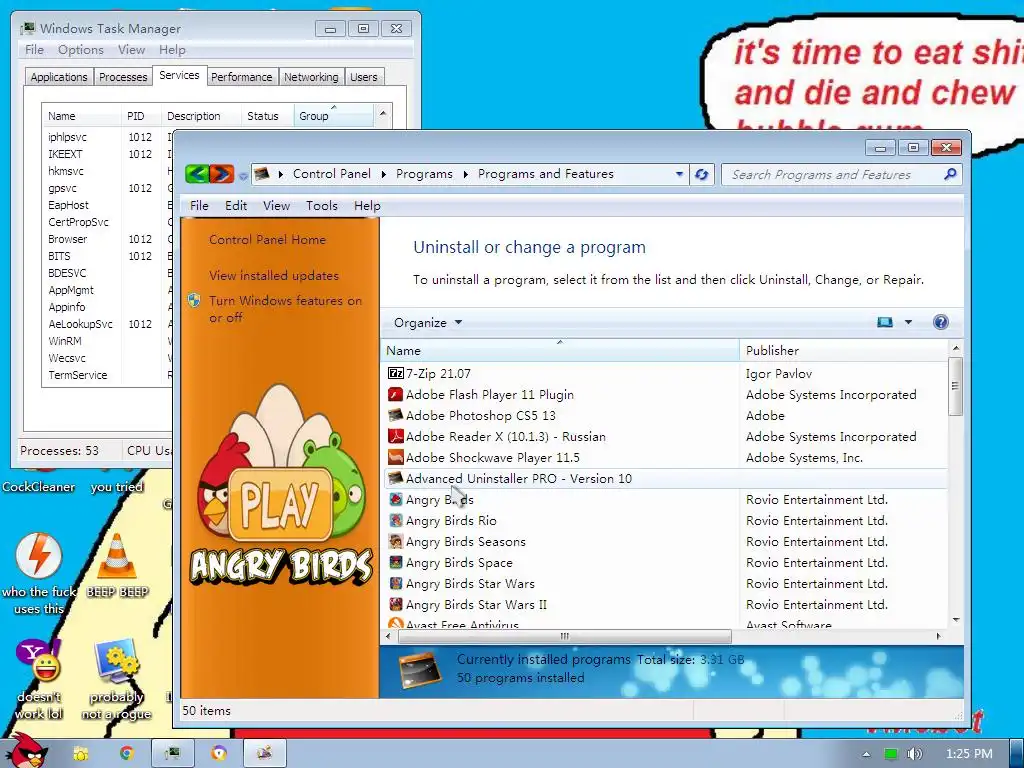The width and height of the screenshot is (1024, 768).
Task: Open the CockCleaner desktop shortcut
Action: (39, 487)
